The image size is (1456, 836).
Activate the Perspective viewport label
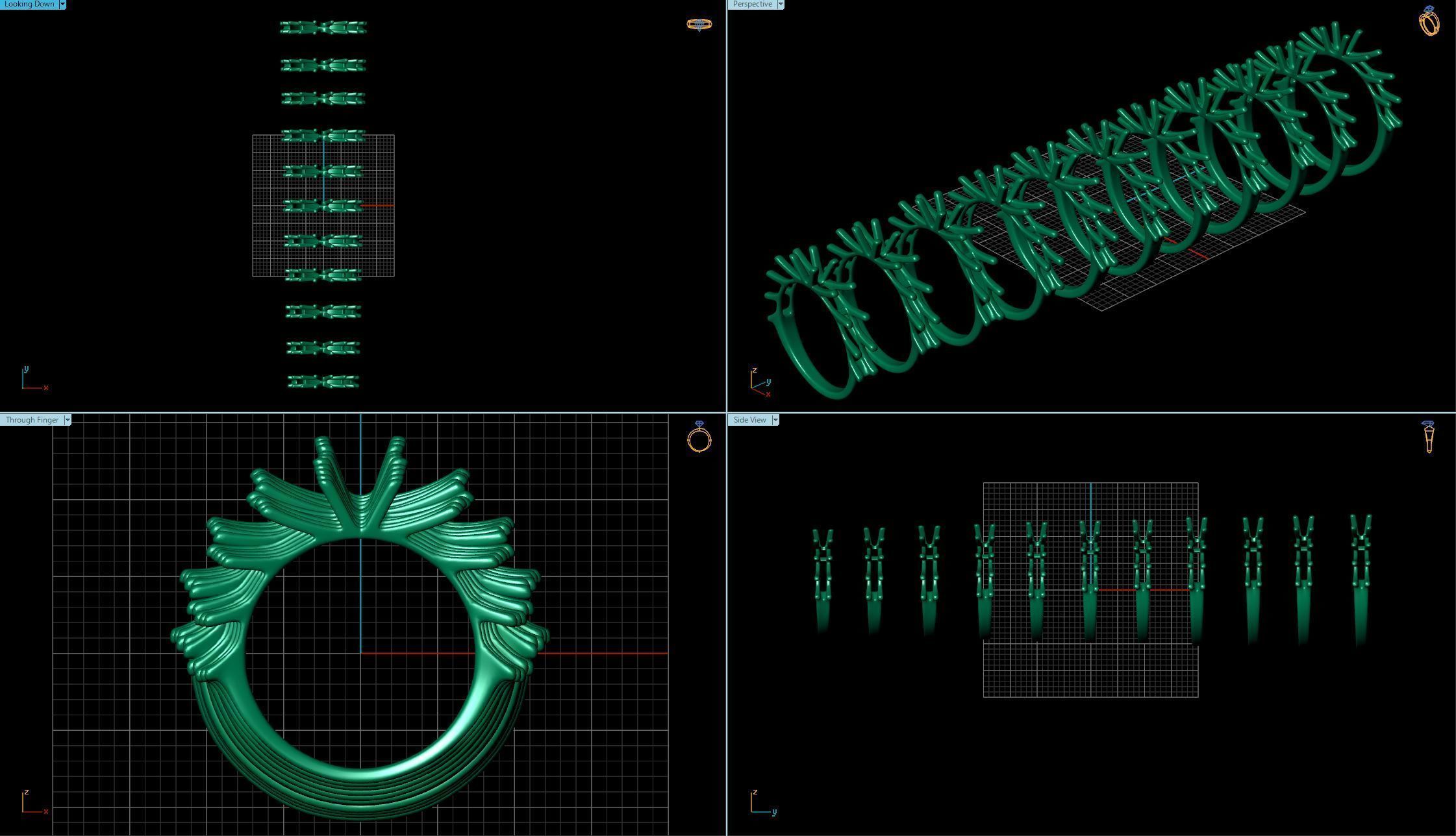(752, 4)
